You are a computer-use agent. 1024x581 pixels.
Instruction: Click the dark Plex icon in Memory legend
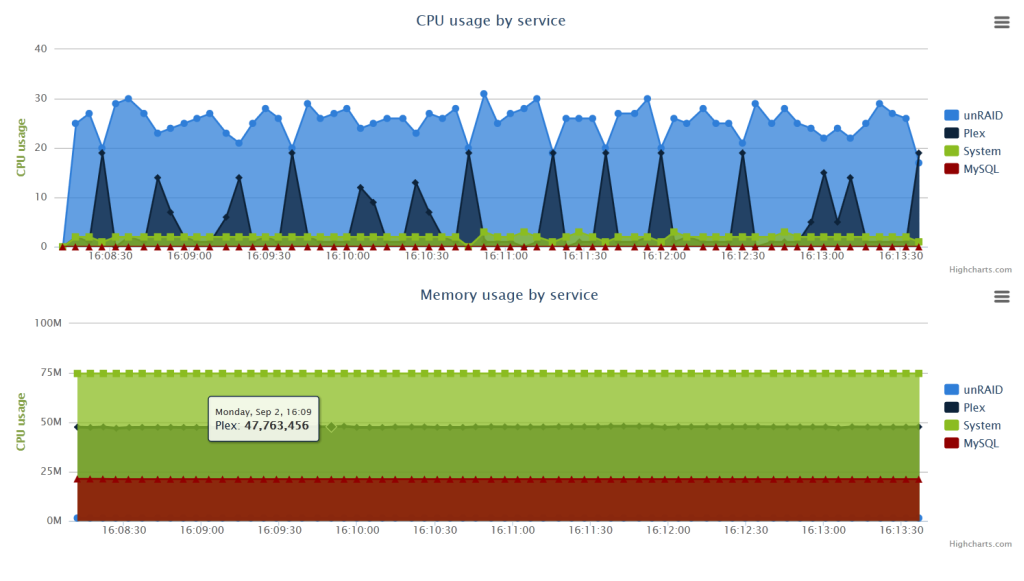point(952,408)
